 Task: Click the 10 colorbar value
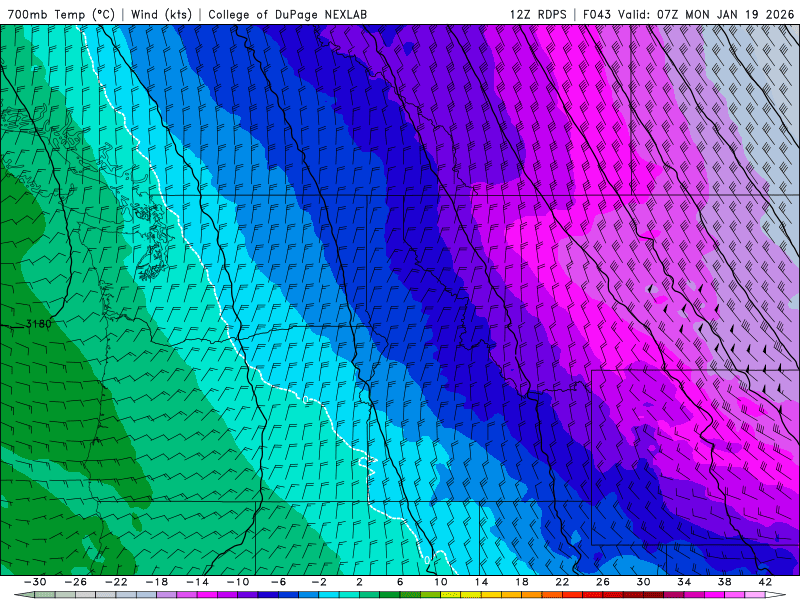(441, 582)
